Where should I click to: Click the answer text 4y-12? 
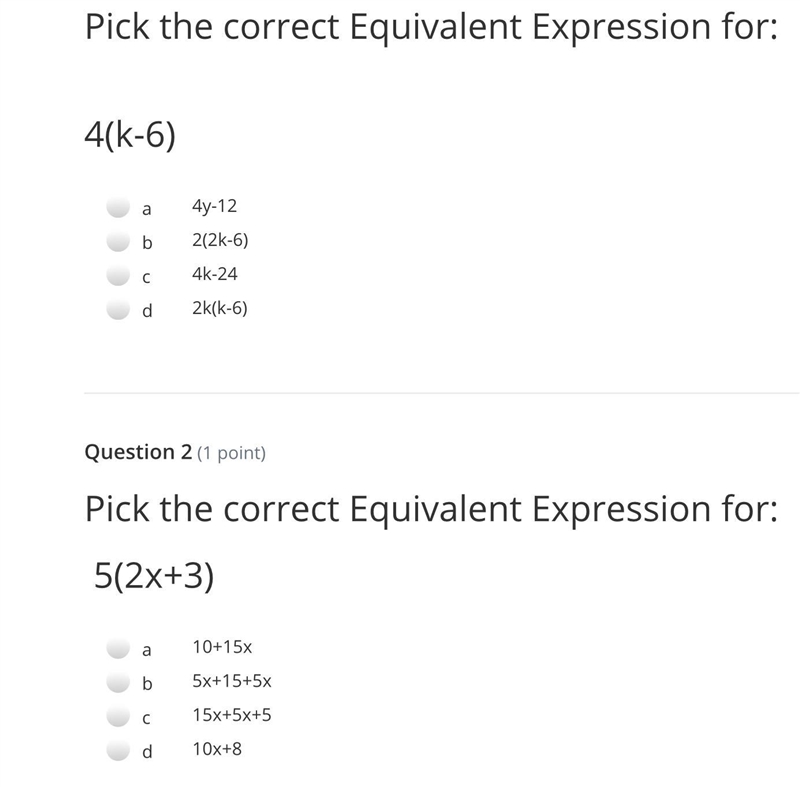click(x=214, y=206)
